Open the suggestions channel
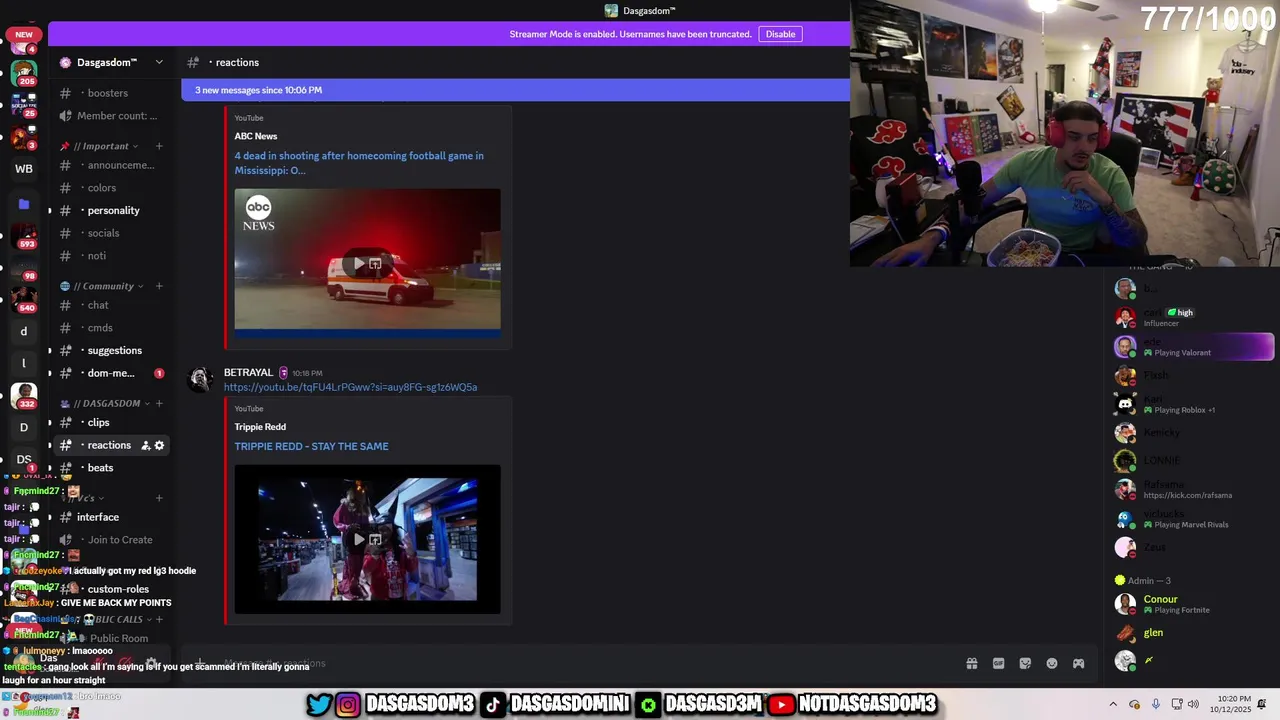Screen dimensions: 1280x720 pyautogui.click(x=111, y=350)
